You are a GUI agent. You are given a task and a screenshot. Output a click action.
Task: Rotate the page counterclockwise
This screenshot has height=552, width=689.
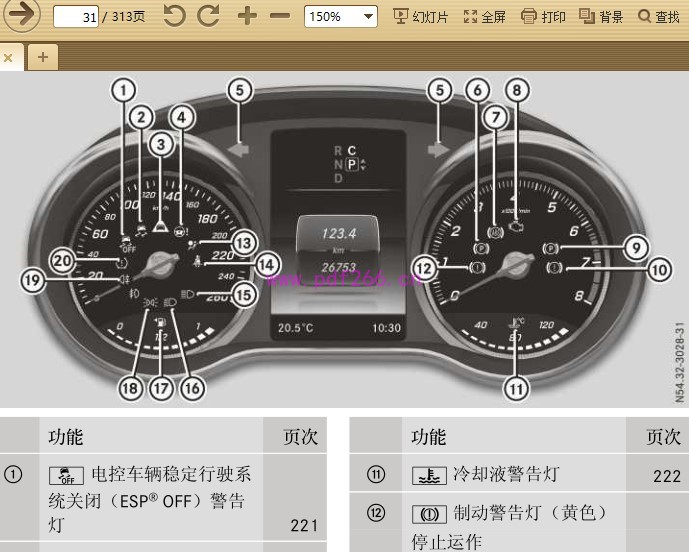174,17
